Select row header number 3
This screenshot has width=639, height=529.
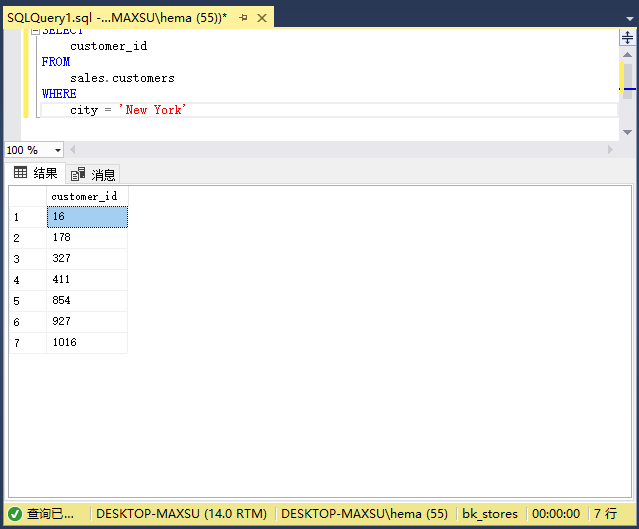(28, 259)
